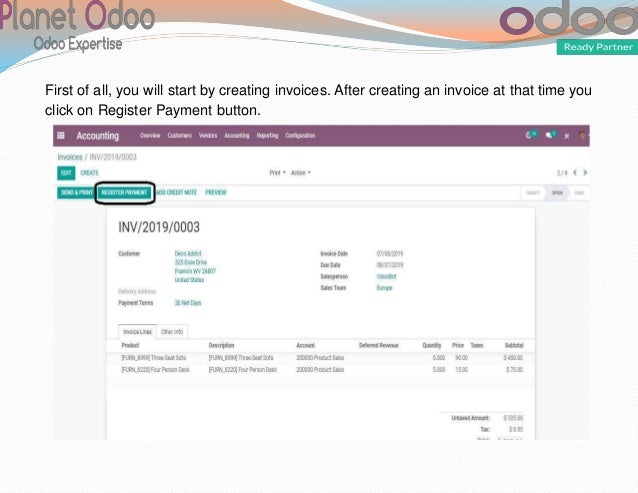The height and width of the screenshot is (493, 638).
Task: Click the Subtotal column header
Action: (514, 345)
